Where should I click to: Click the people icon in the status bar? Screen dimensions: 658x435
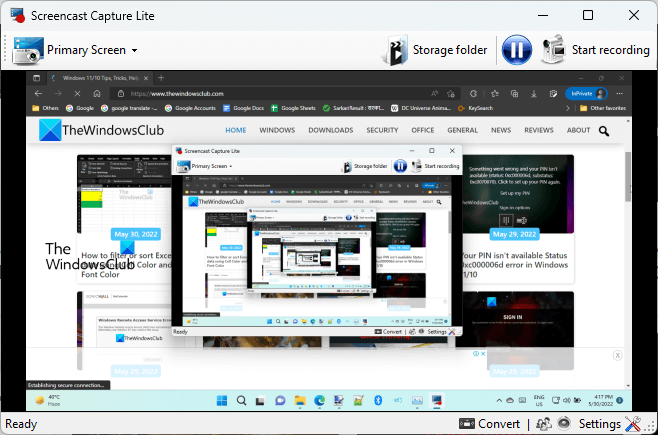544,424
